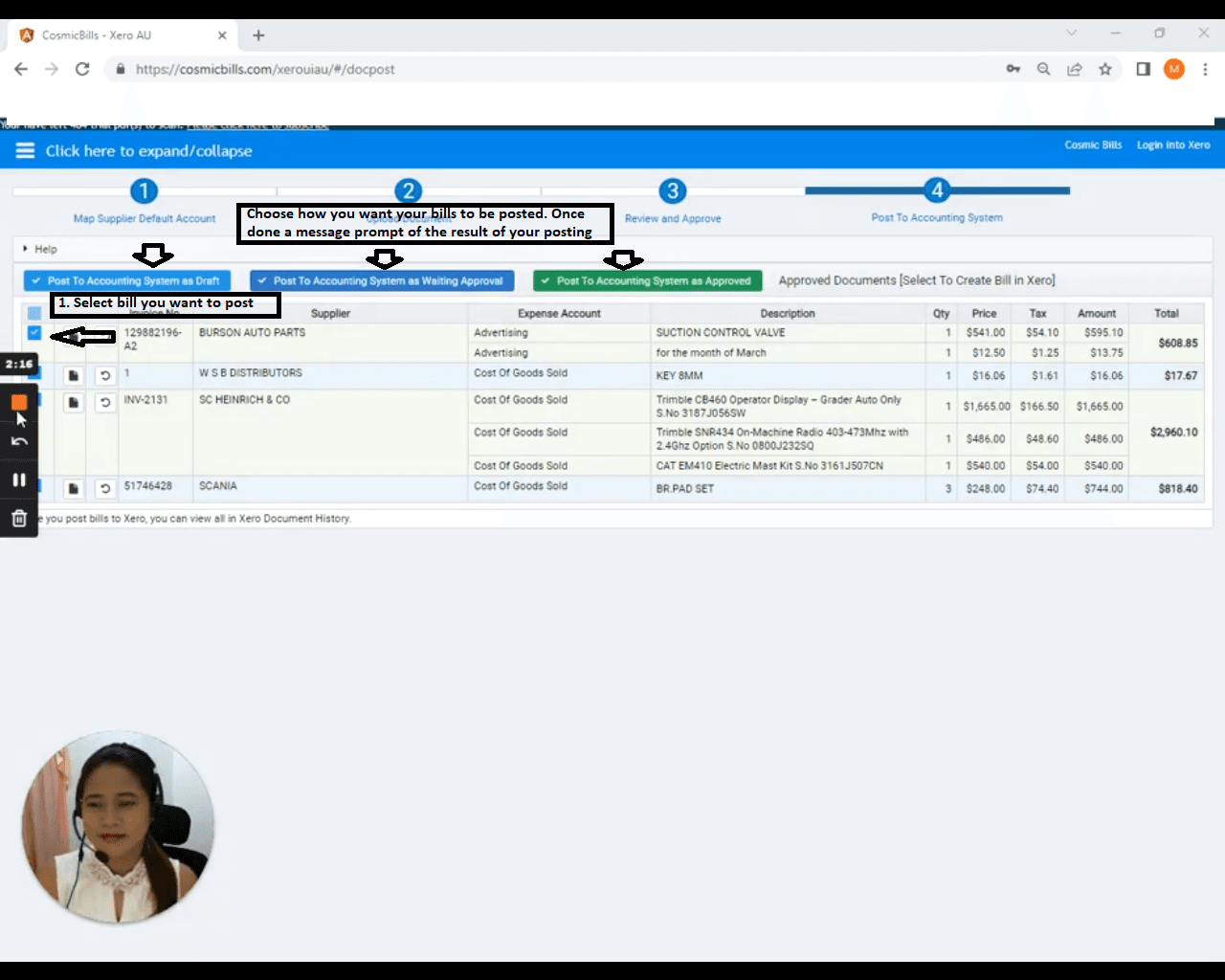The width and height of the screenshot is (1225, 980).
Task: Click the 2:16 recording timer
Action: [19, 364]
